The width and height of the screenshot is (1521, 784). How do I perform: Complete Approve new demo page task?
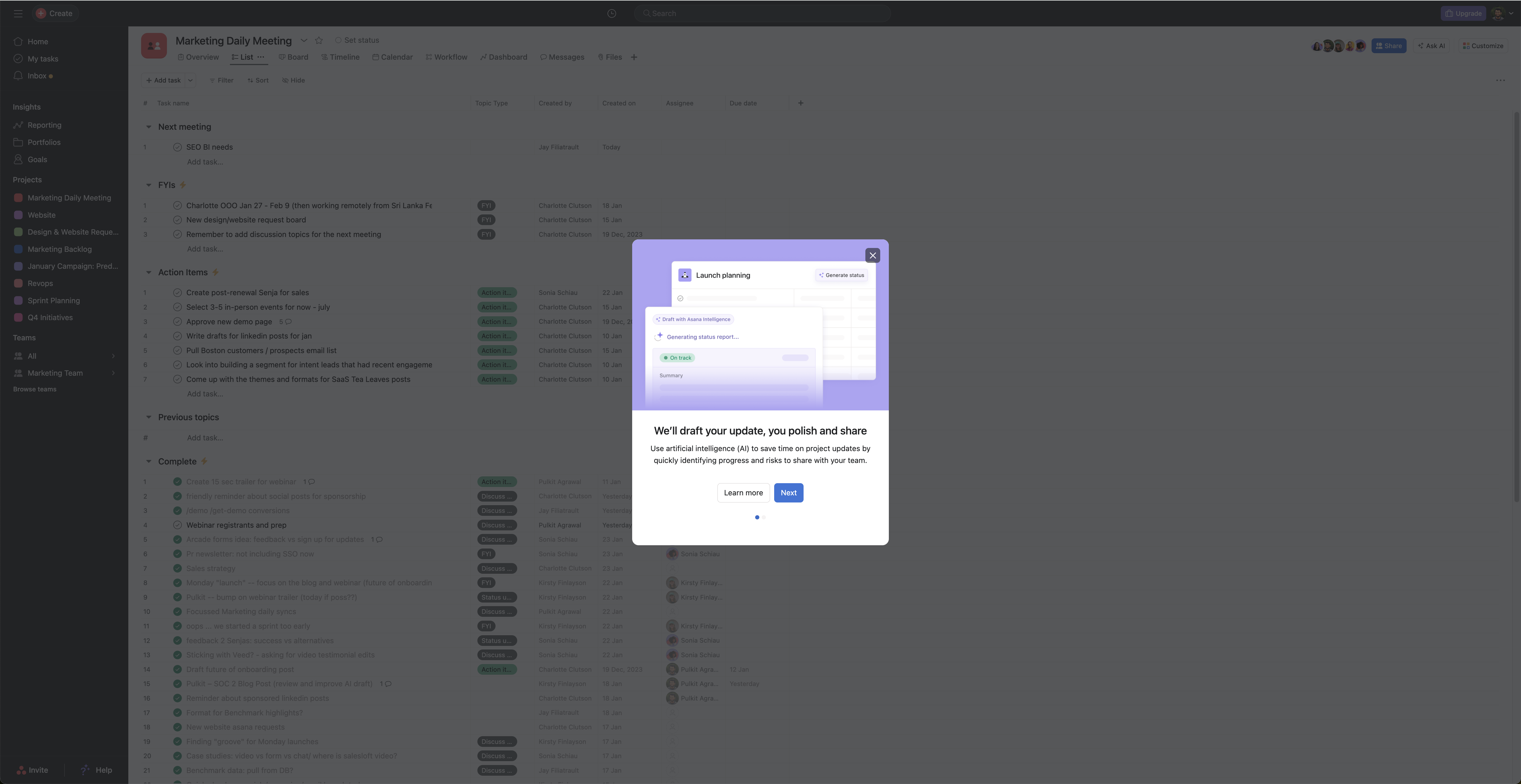click(177, 322)
